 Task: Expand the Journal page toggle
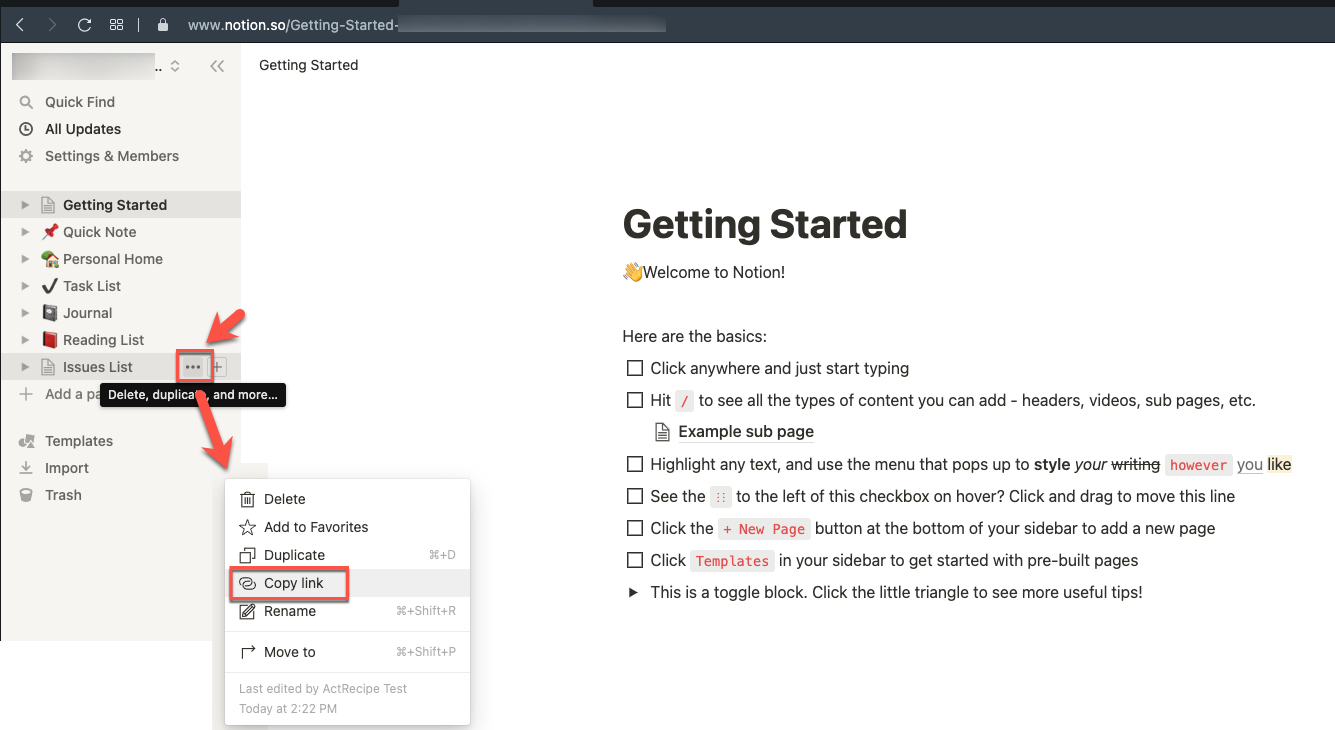tap(26, 313)
